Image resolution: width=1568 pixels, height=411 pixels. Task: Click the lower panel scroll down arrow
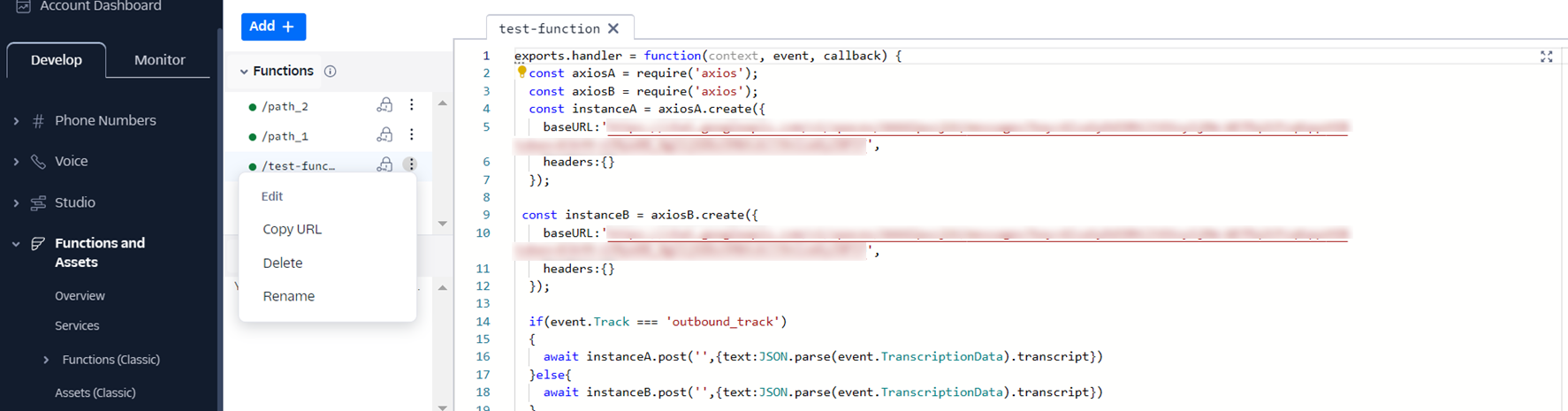point(443,407)
